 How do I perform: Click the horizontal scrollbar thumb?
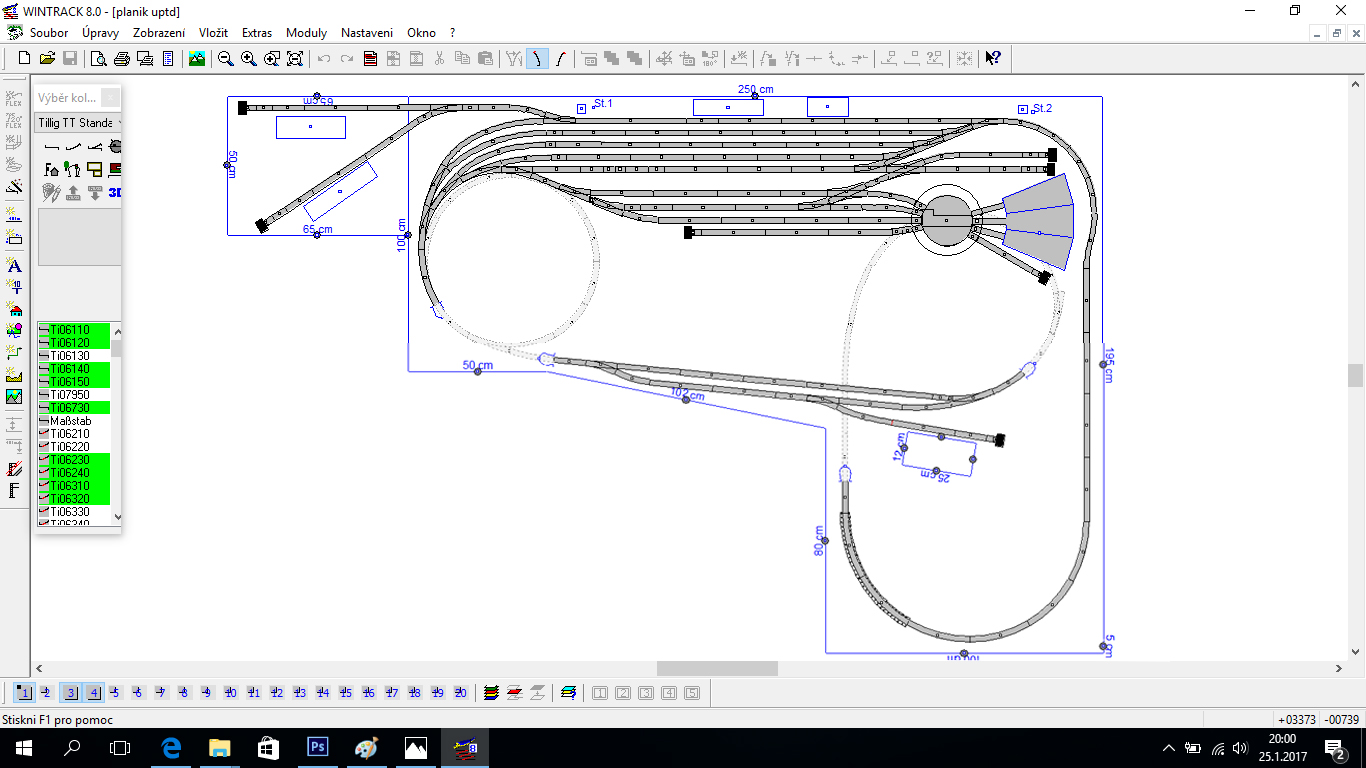click(716, 668)
